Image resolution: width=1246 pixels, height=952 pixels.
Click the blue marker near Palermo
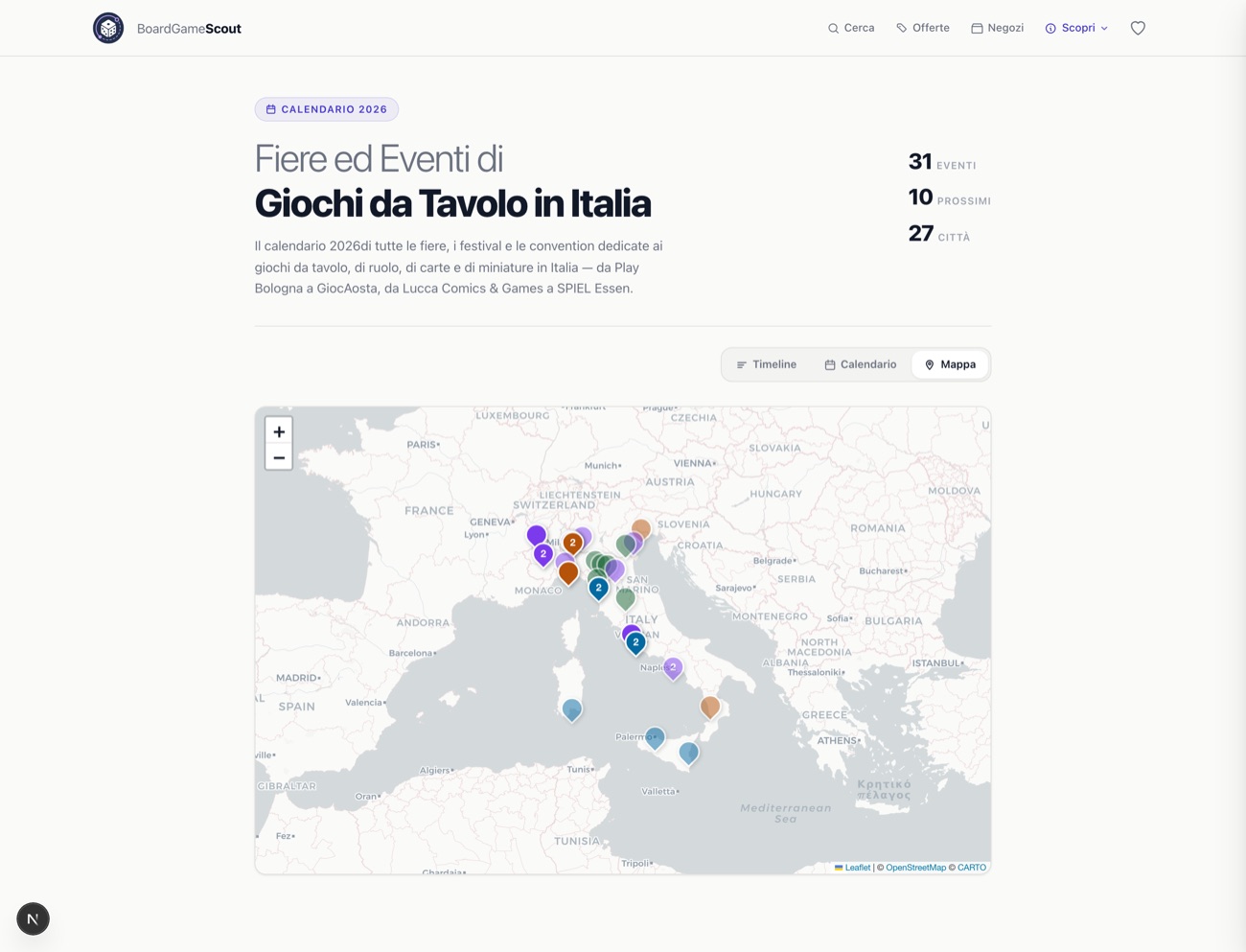(x=655, y=738)
